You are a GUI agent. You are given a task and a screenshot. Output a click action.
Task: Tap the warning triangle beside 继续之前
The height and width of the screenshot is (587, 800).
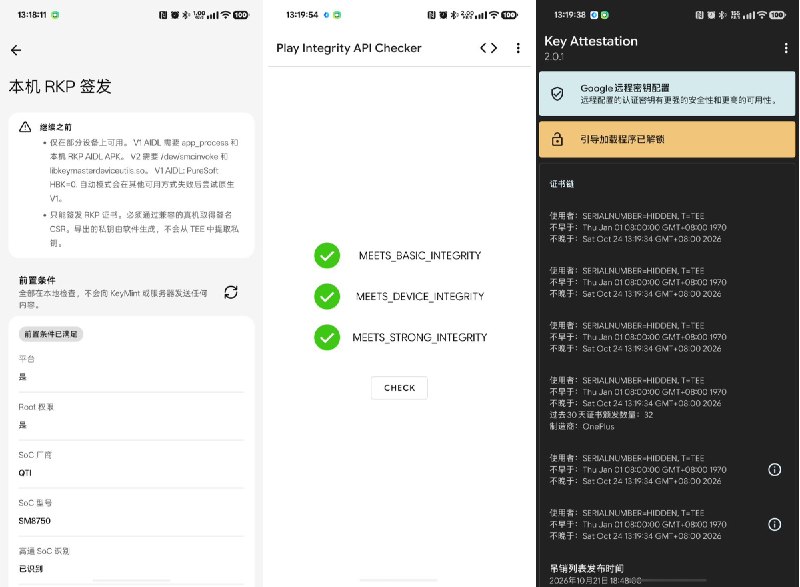pyautogui.click(x=25, y=127)
